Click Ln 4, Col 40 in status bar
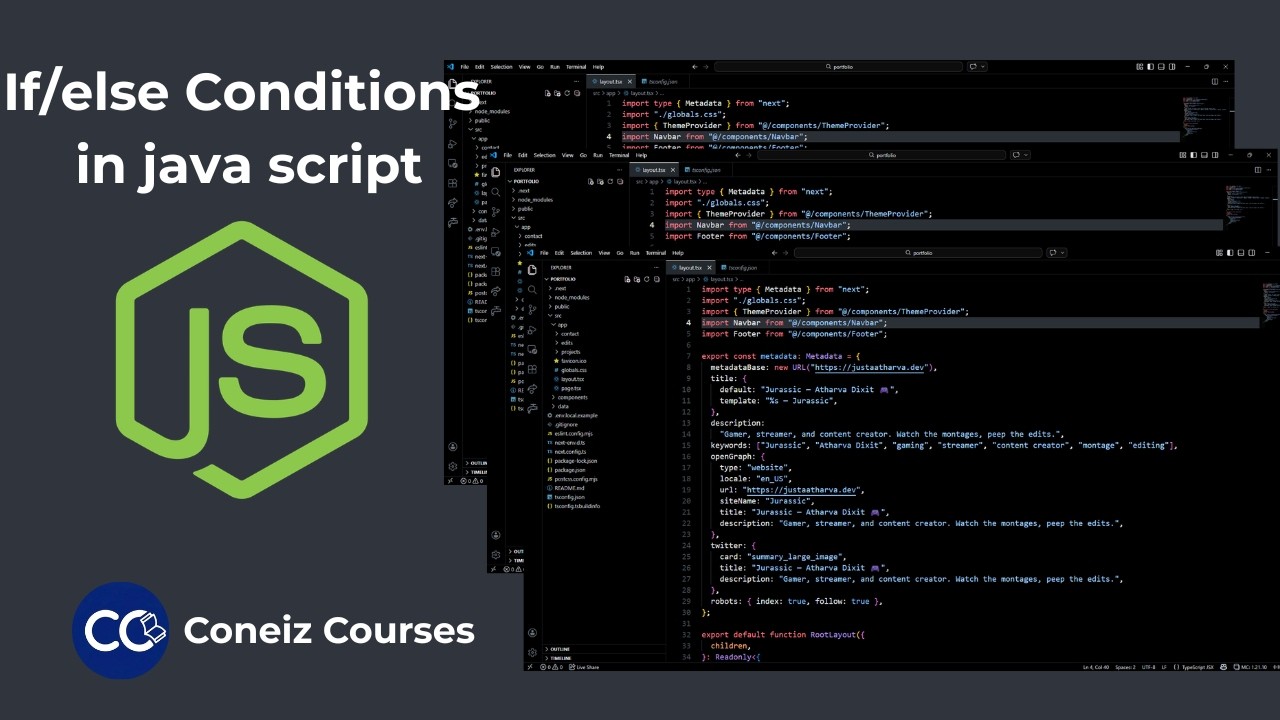Viewport: 1280px width, 720px height. coord(1096,667)
